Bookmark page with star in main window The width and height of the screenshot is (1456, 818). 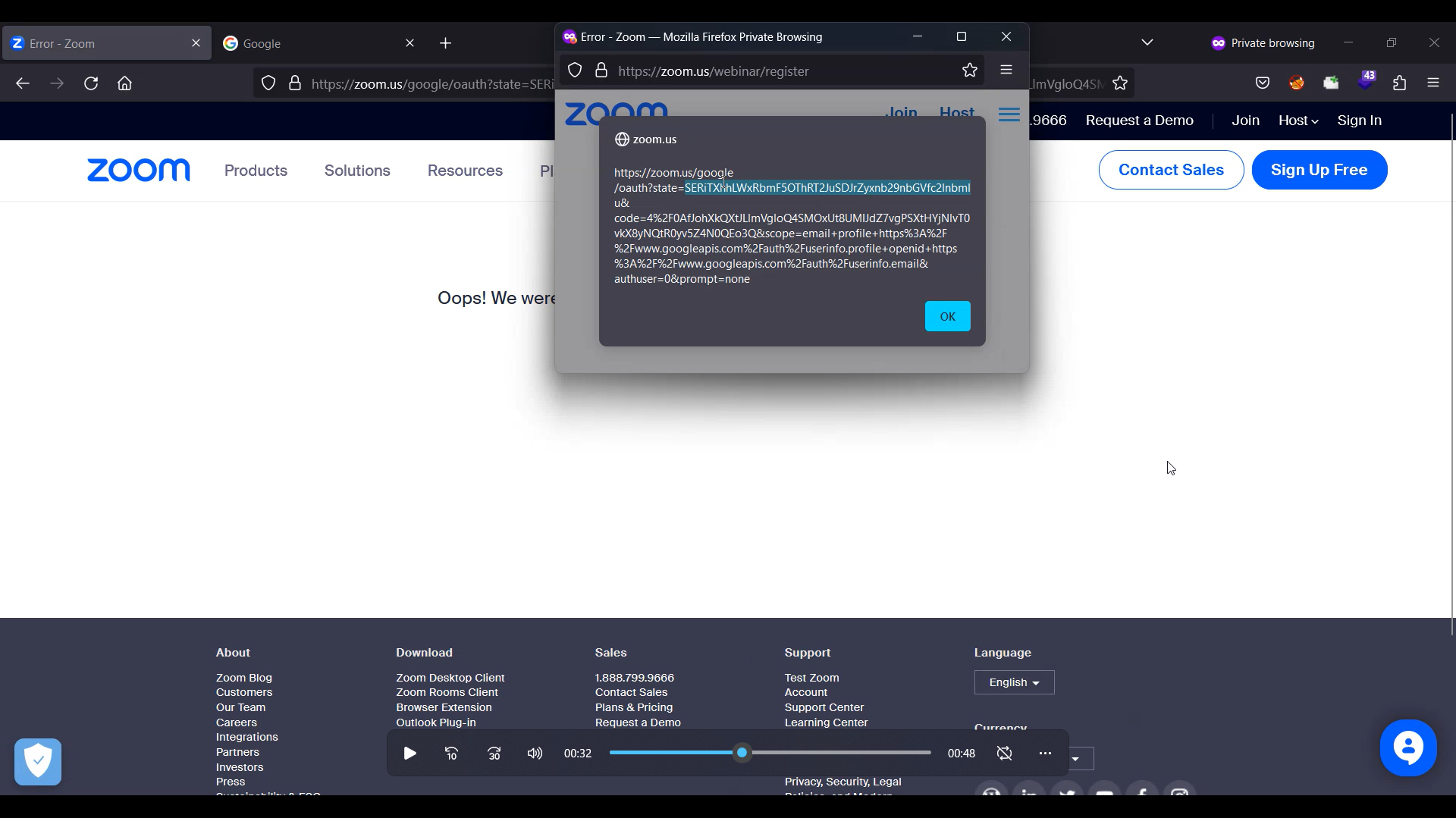coord(1120,83)
